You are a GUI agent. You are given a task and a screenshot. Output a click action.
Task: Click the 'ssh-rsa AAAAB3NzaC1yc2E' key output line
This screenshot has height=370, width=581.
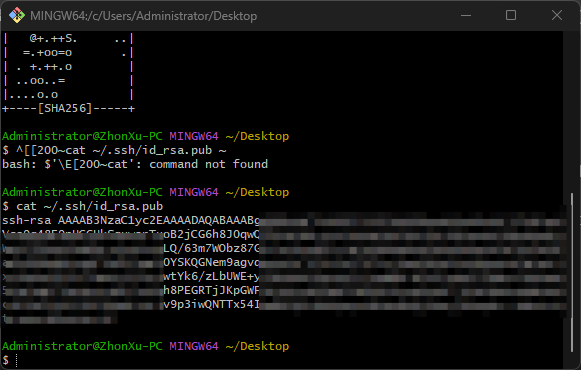coord(131,220)
